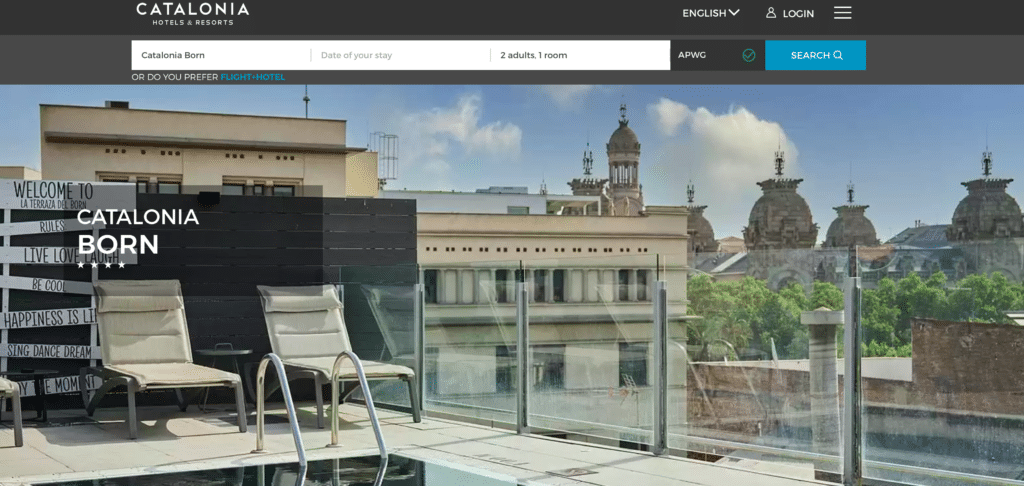The width and height of the screenshot is (1024, 486).
Task: Open the Date of your stay picker
Action: tap(400, 56)
